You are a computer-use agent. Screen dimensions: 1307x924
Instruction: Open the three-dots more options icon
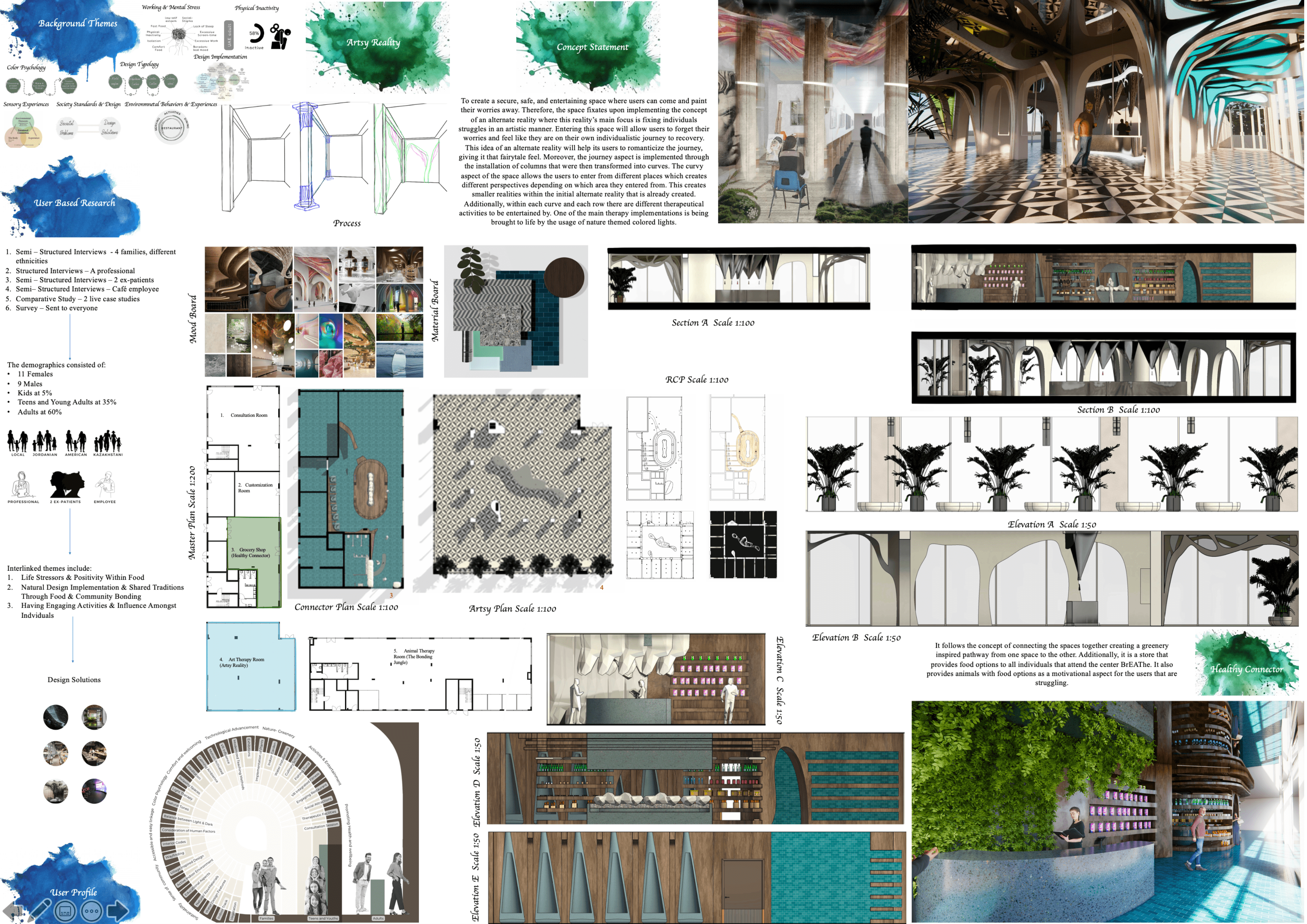(91, 911)
